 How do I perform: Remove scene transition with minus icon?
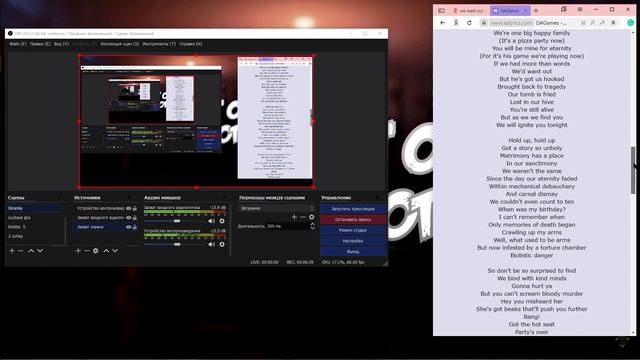tap(303, 217)
